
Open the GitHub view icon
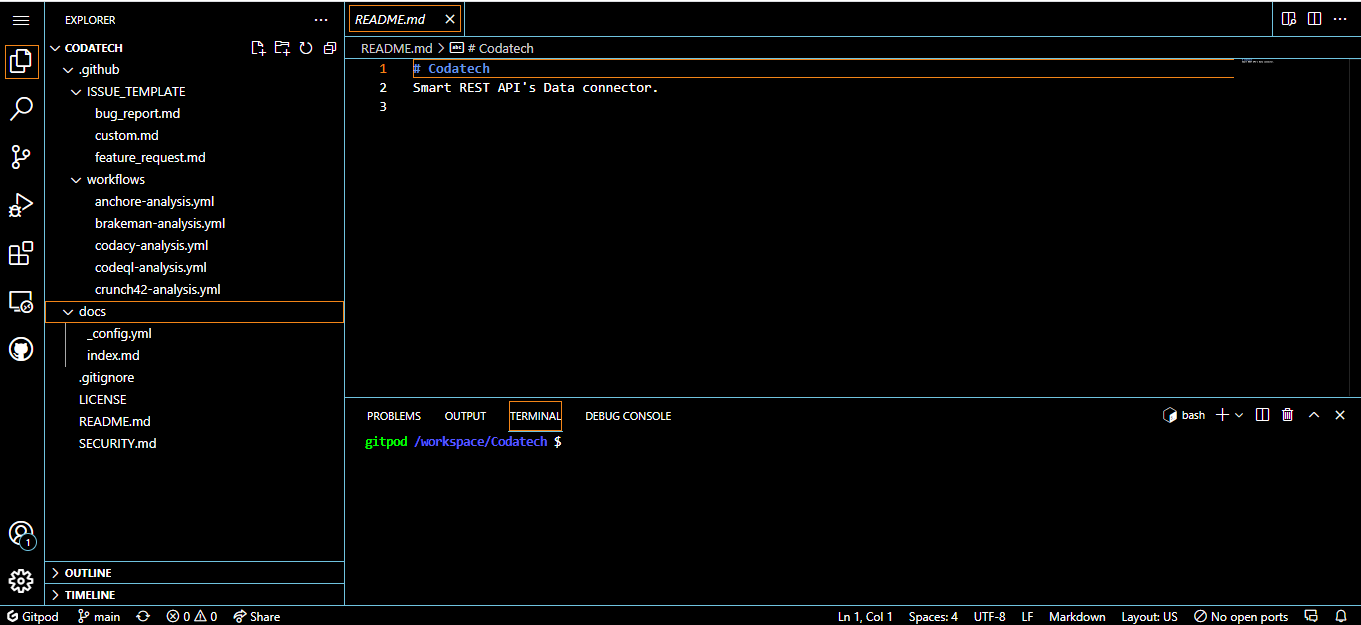[21, 349]
